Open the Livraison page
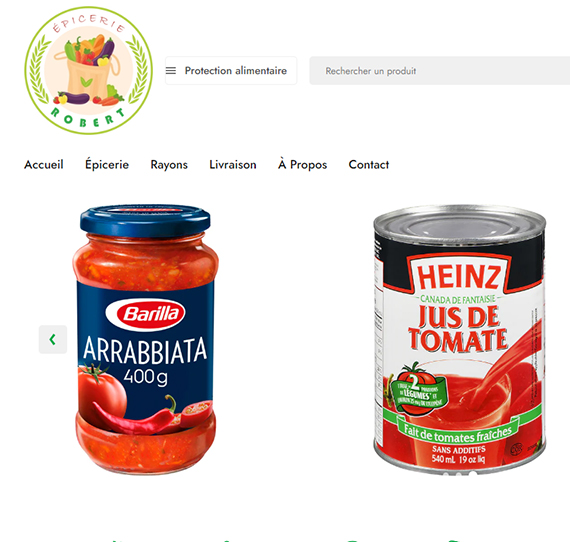Image resolution: width=570 pixels, height=542 pixels. click(233, 165)
